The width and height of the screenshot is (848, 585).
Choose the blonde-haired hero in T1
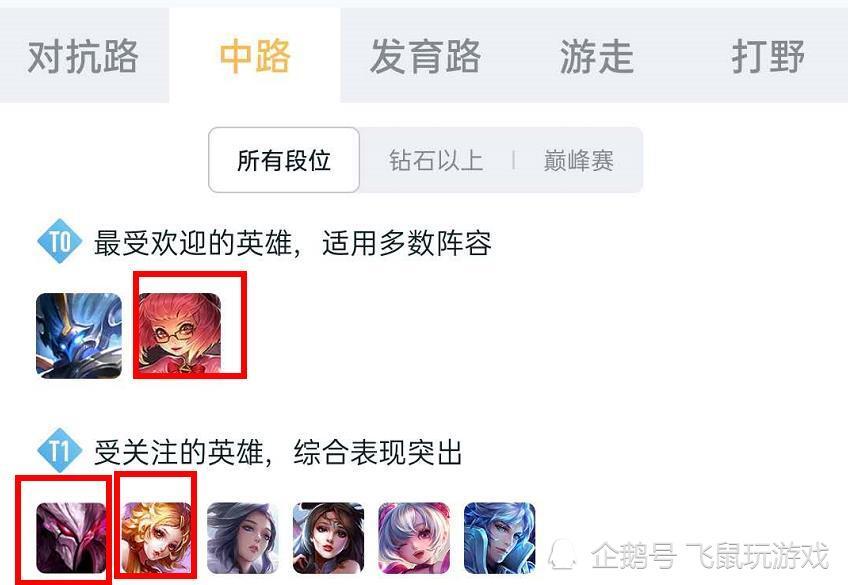pyautogui.click(x=156, y=538)
